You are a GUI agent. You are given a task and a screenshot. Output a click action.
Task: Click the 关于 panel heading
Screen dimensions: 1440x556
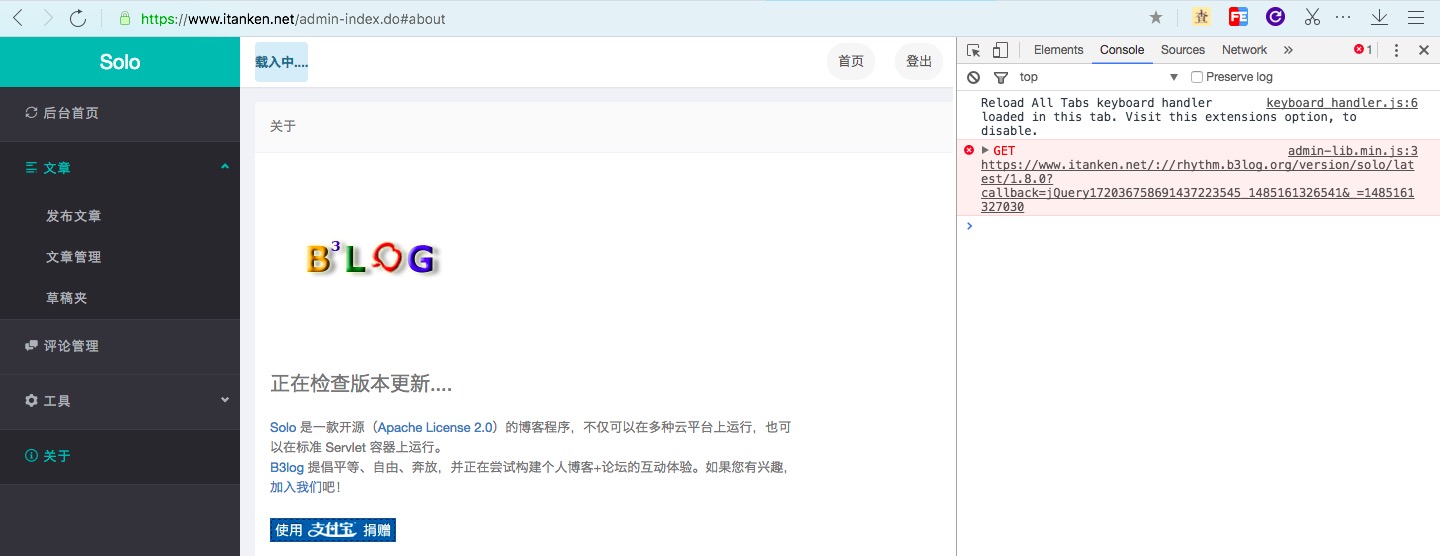point(283,127)
